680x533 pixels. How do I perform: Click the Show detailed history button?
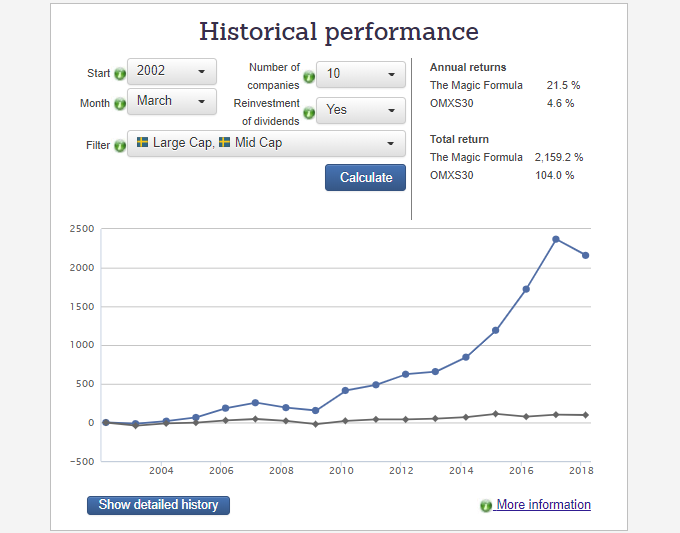(158, 505)
